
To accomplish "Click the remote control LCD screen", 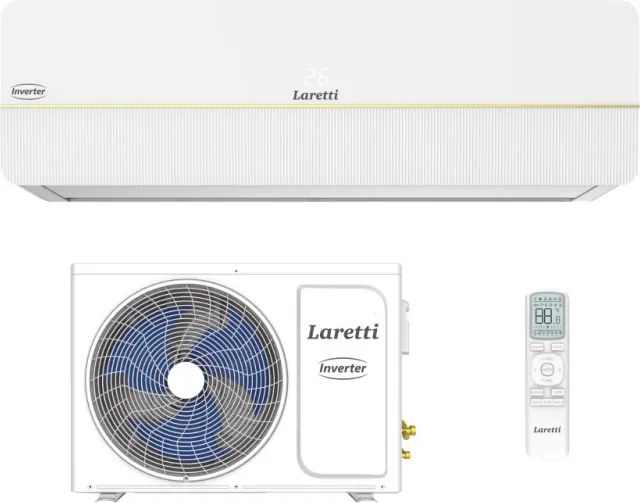I will click(547, 315).
